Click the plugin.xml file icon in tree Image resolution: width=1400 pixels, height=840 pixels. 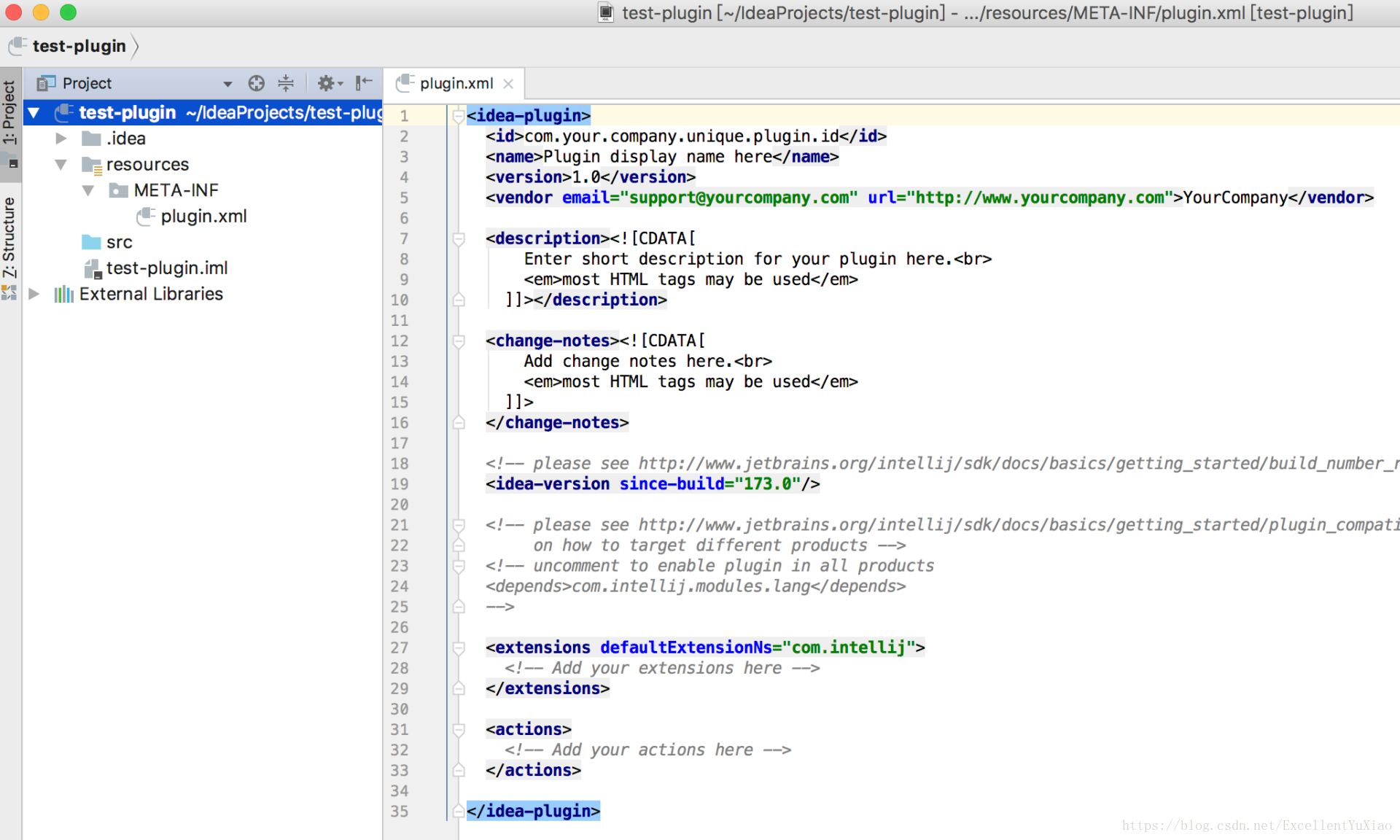(146, 216)
